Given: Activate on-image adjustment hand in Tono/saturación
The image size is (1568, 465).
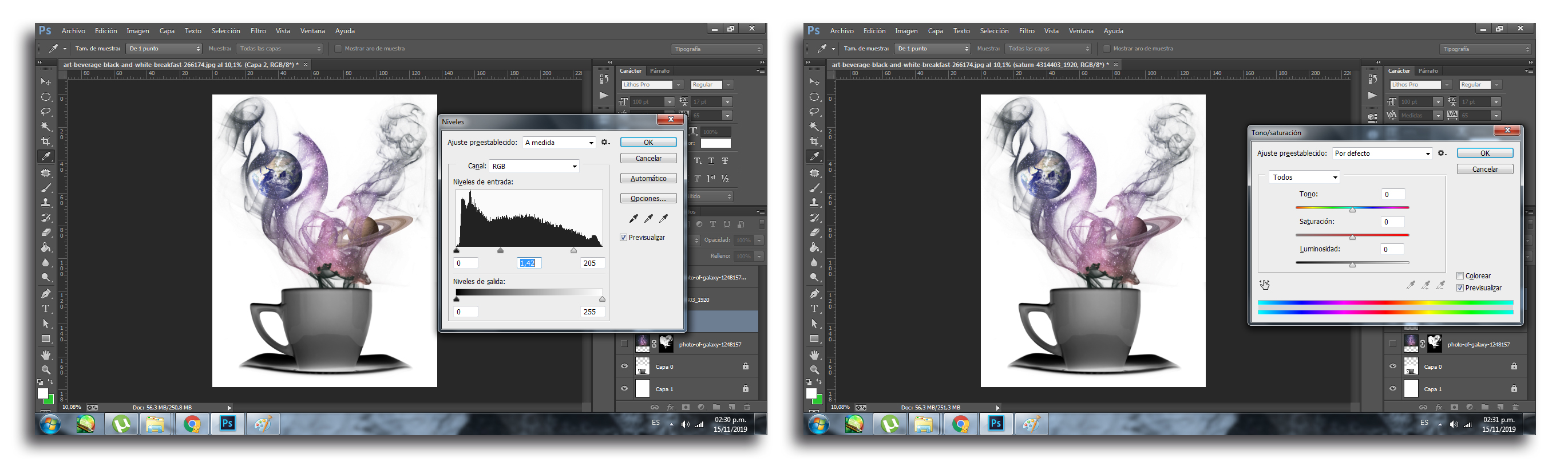Looking at the screenshot, I should pyautogui.click(x=1265, y=285).
